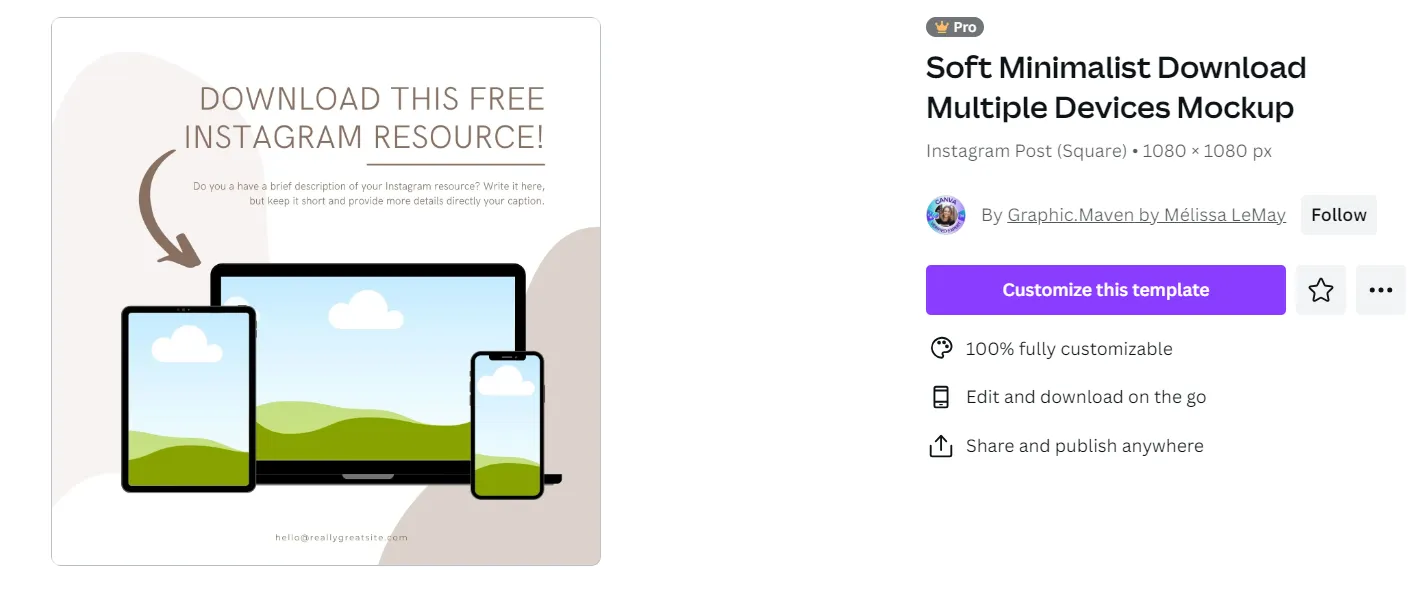This screenshot has height=598, width=1427.
Task: Customize this template
Action: (x=1105, y=290)
